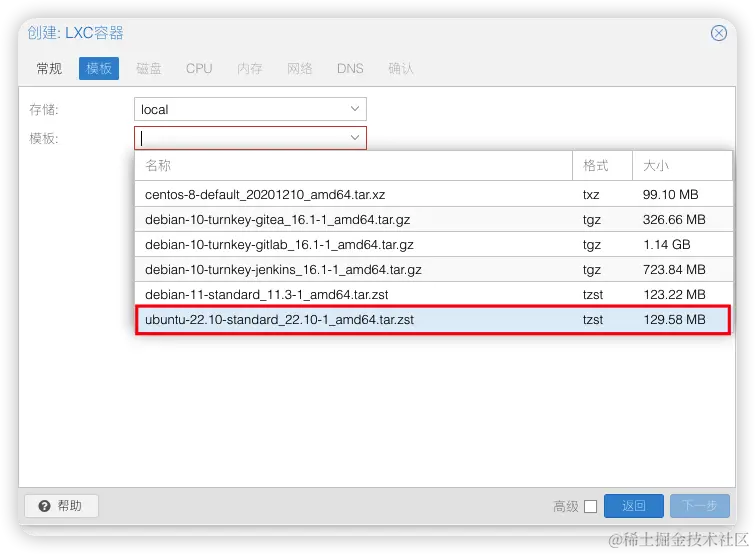755x554 pixels.
Task: Click the 1.14 GB size cell
Action: tap(667, 245)
